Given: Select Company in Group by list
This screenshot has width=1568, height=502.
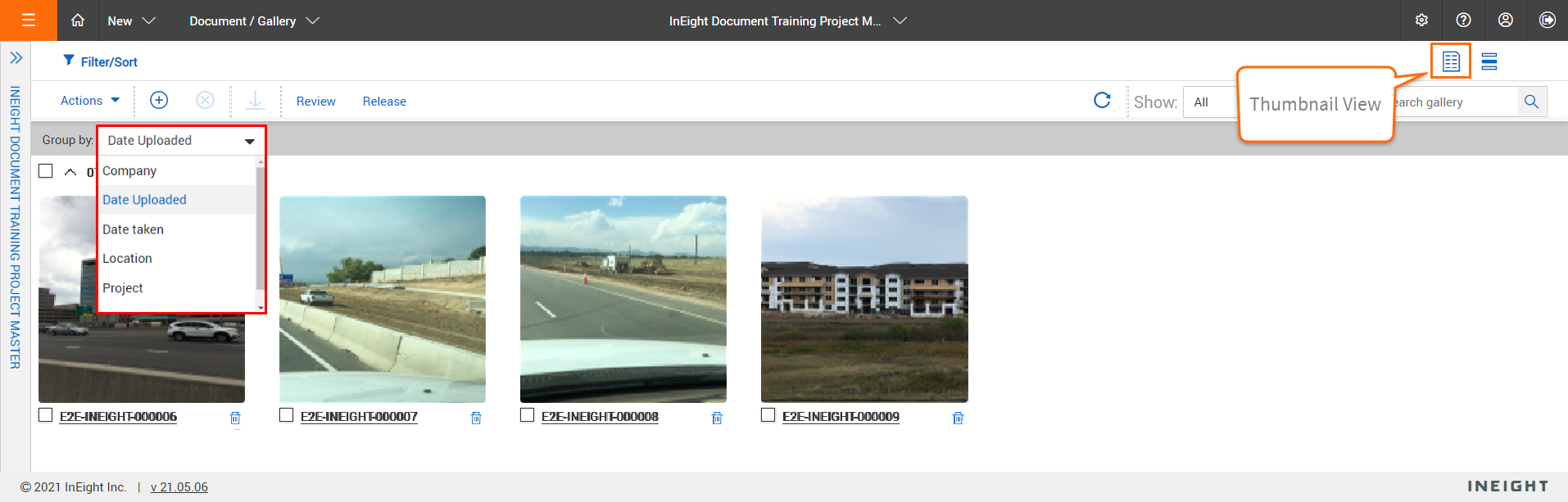Looking at the screenshot, I should coord(177,170).
